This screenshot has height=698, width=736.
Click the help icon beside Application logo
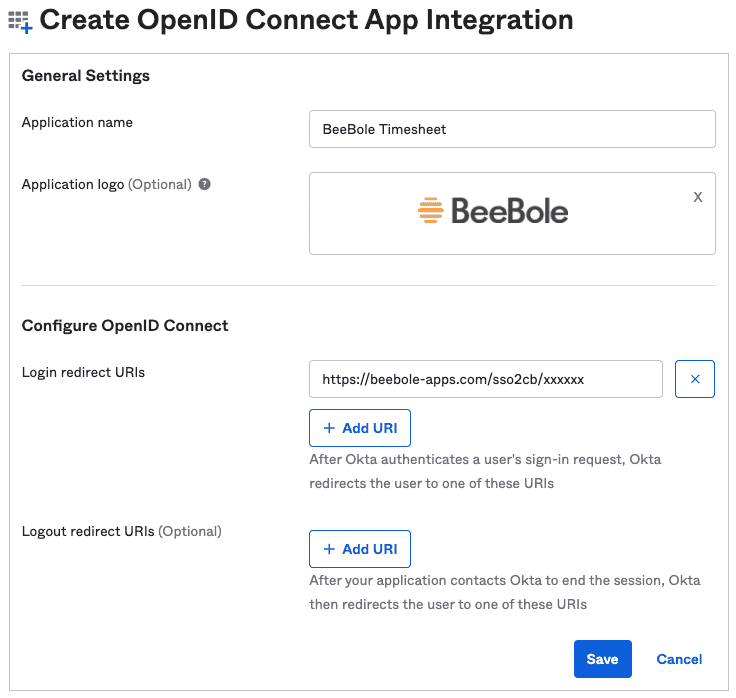[204, 184]
